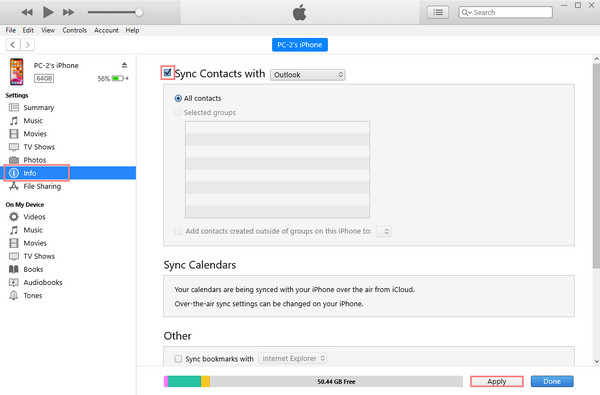Open the Outlook contacts source dropdown
This screenshot has height=395, width=600.
tap(308, 75)
